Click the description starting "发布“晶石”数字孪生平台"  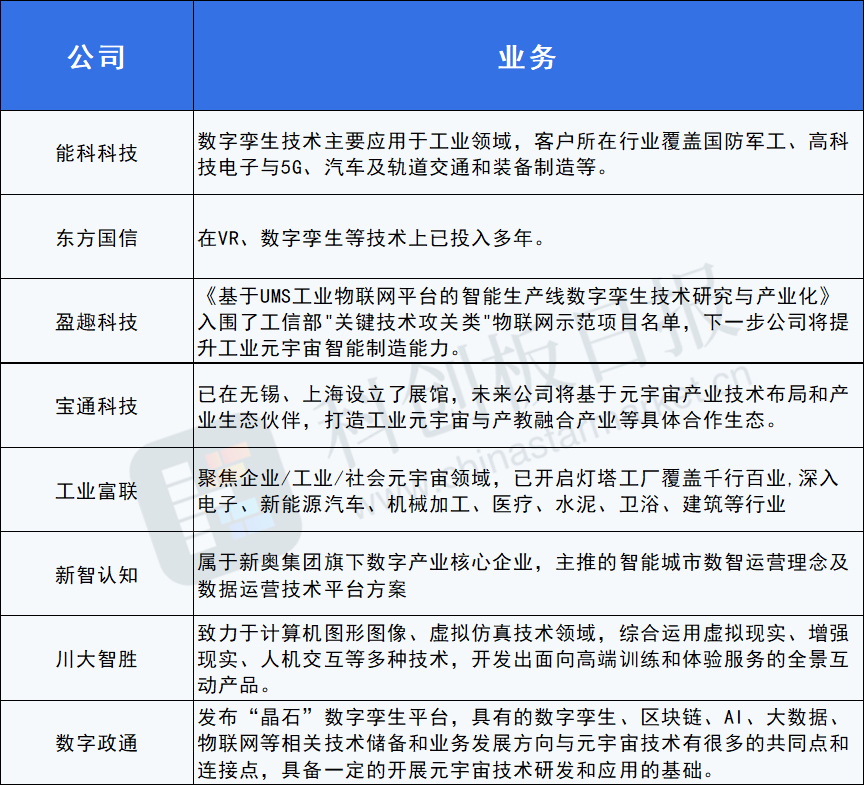point(523,744)
